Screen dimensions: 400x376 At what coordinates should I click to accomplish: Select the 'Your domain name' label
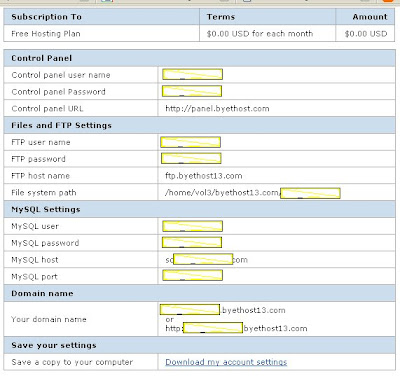click(49, 319)
